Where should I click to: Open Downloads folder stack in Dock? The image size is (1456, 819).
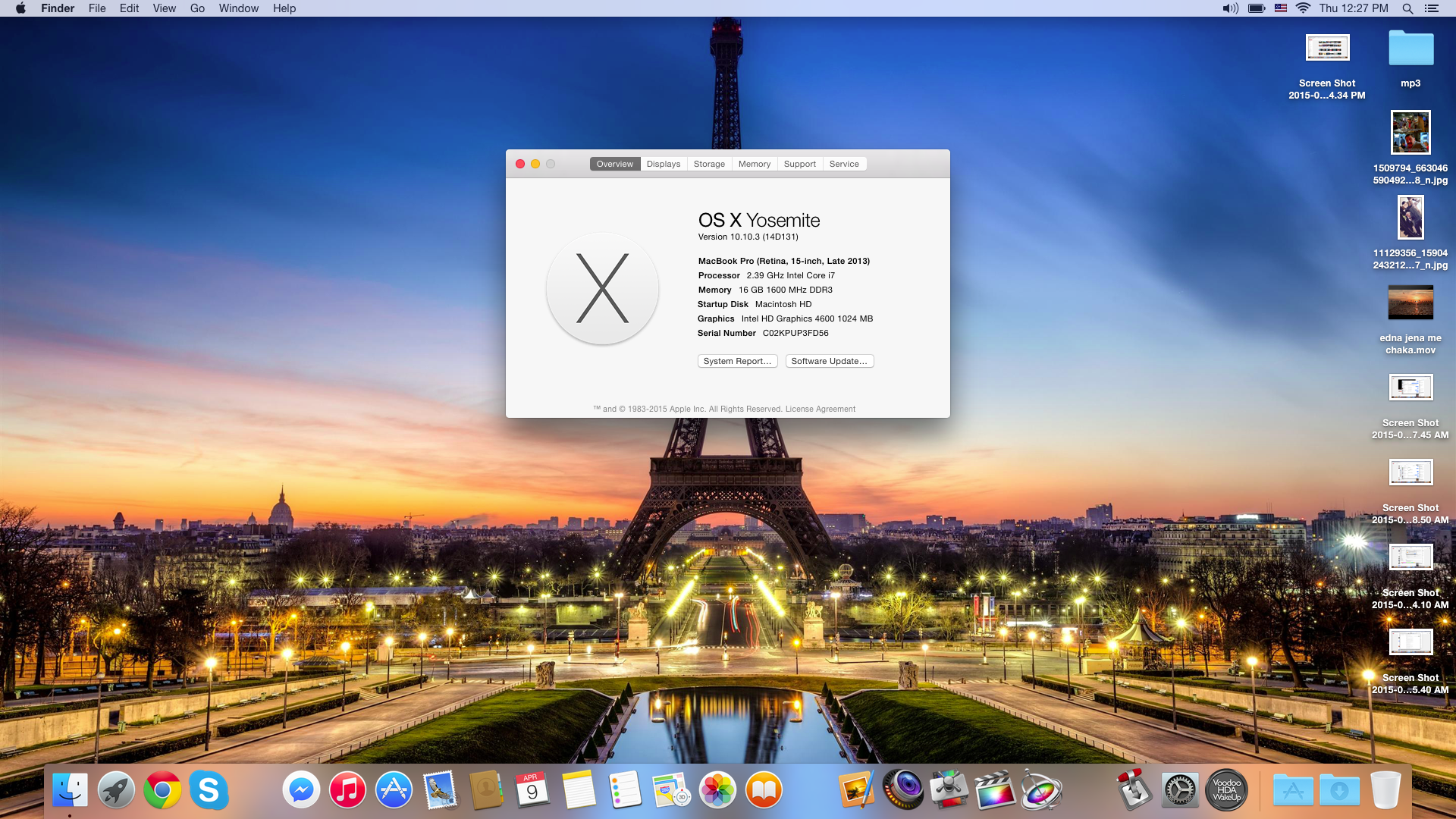(x=1339, y=790)
